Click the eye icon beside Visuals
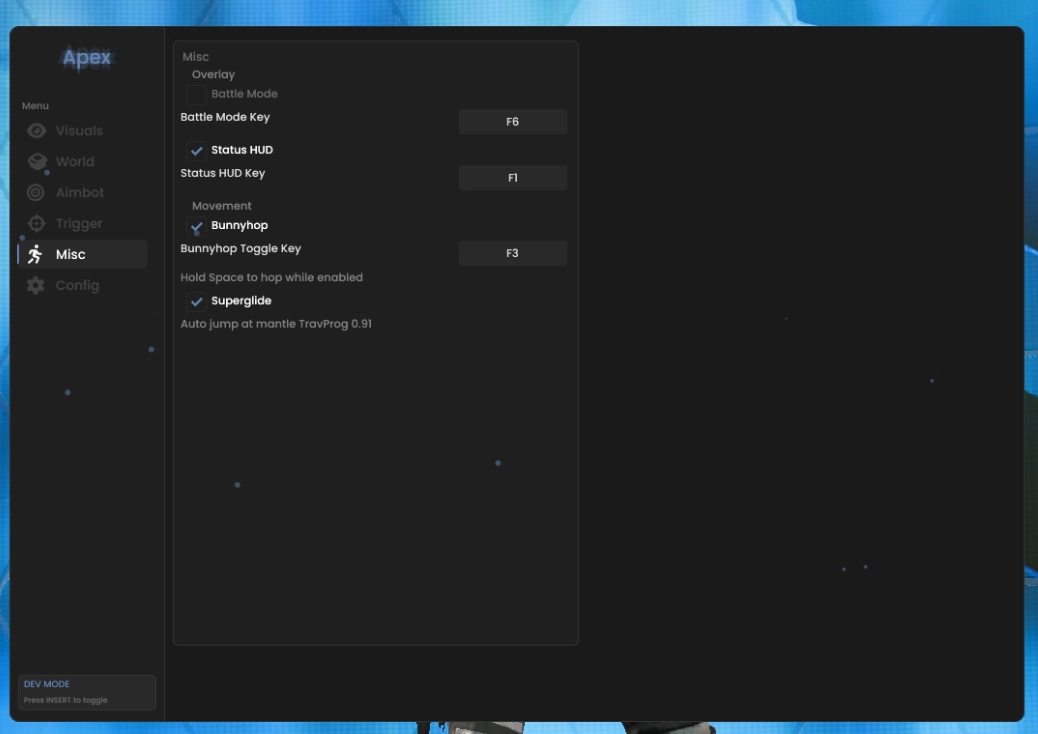Image resolution: width=1038 pixels, height=734 pixels. [36, 130]
